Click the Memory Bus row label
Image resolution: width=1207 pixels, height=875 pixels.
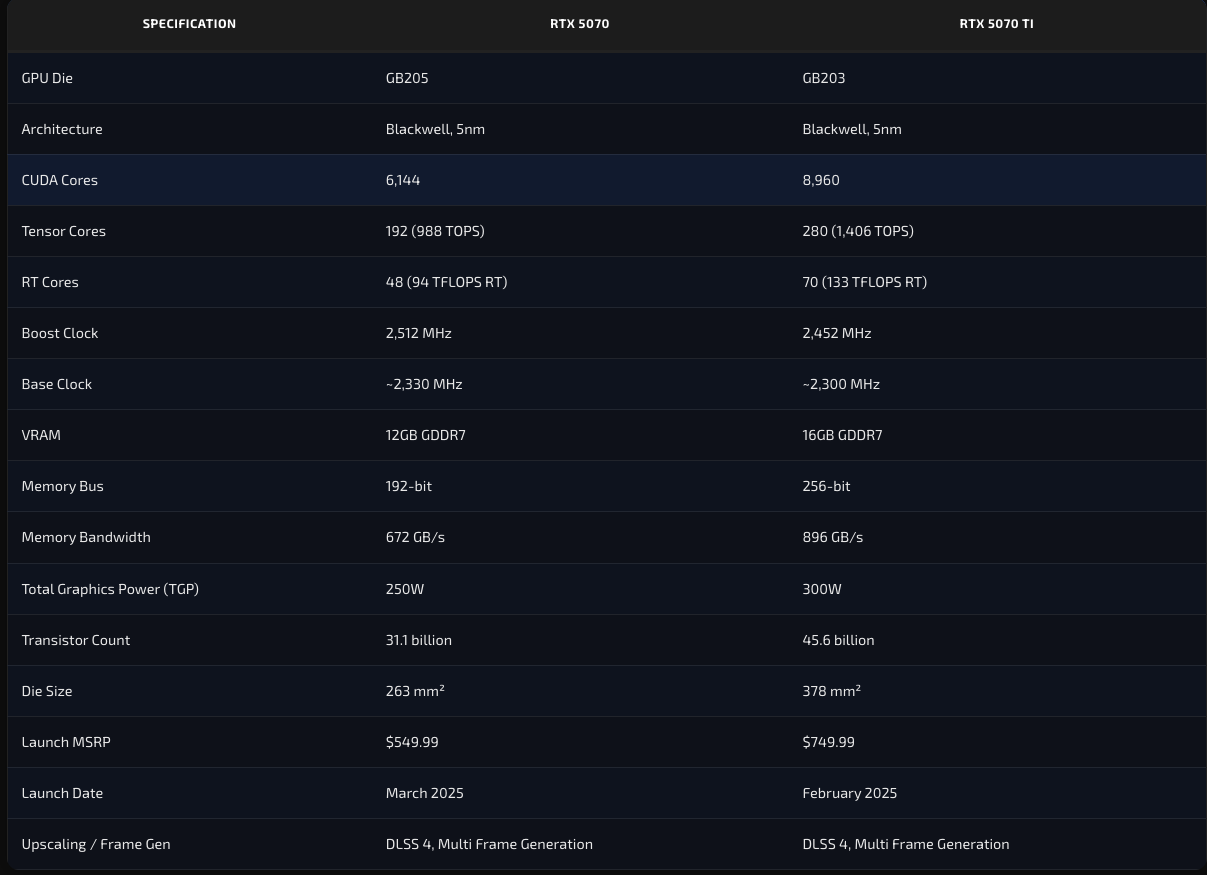pos(63,486)
